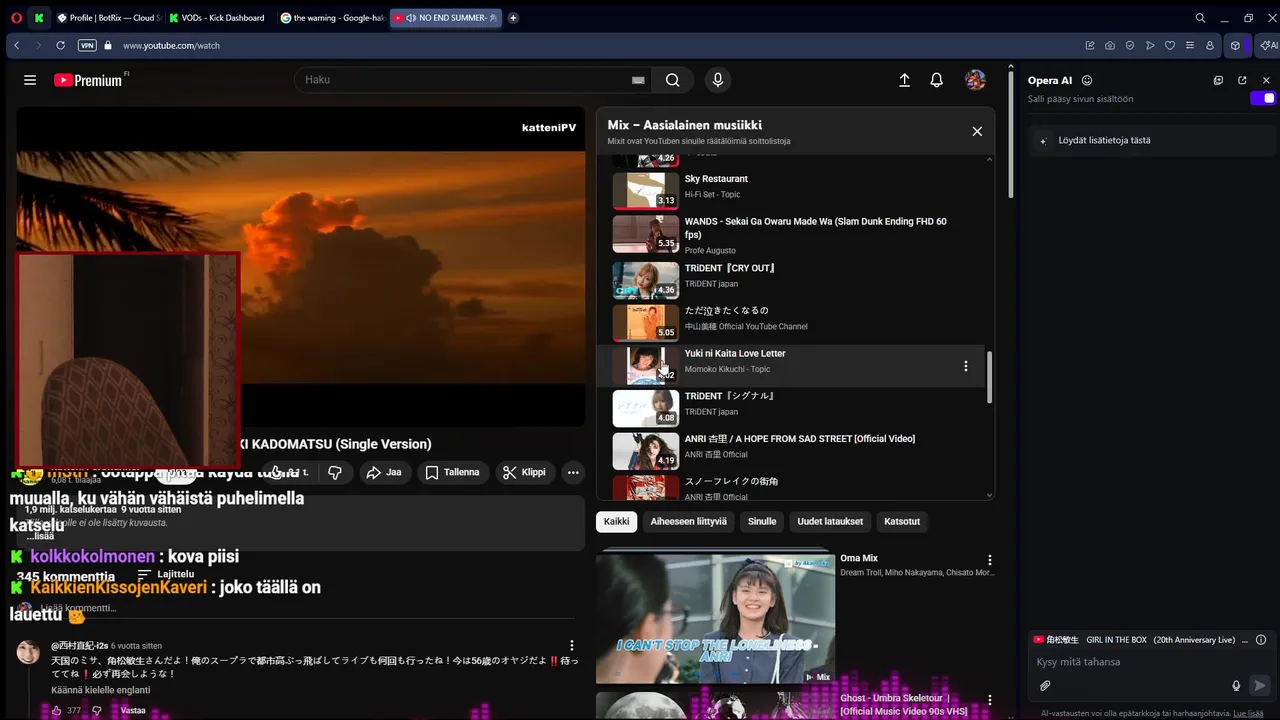Open more actions ellipsis under video
The image size is (1280, 720).
(x=573, y=472)
